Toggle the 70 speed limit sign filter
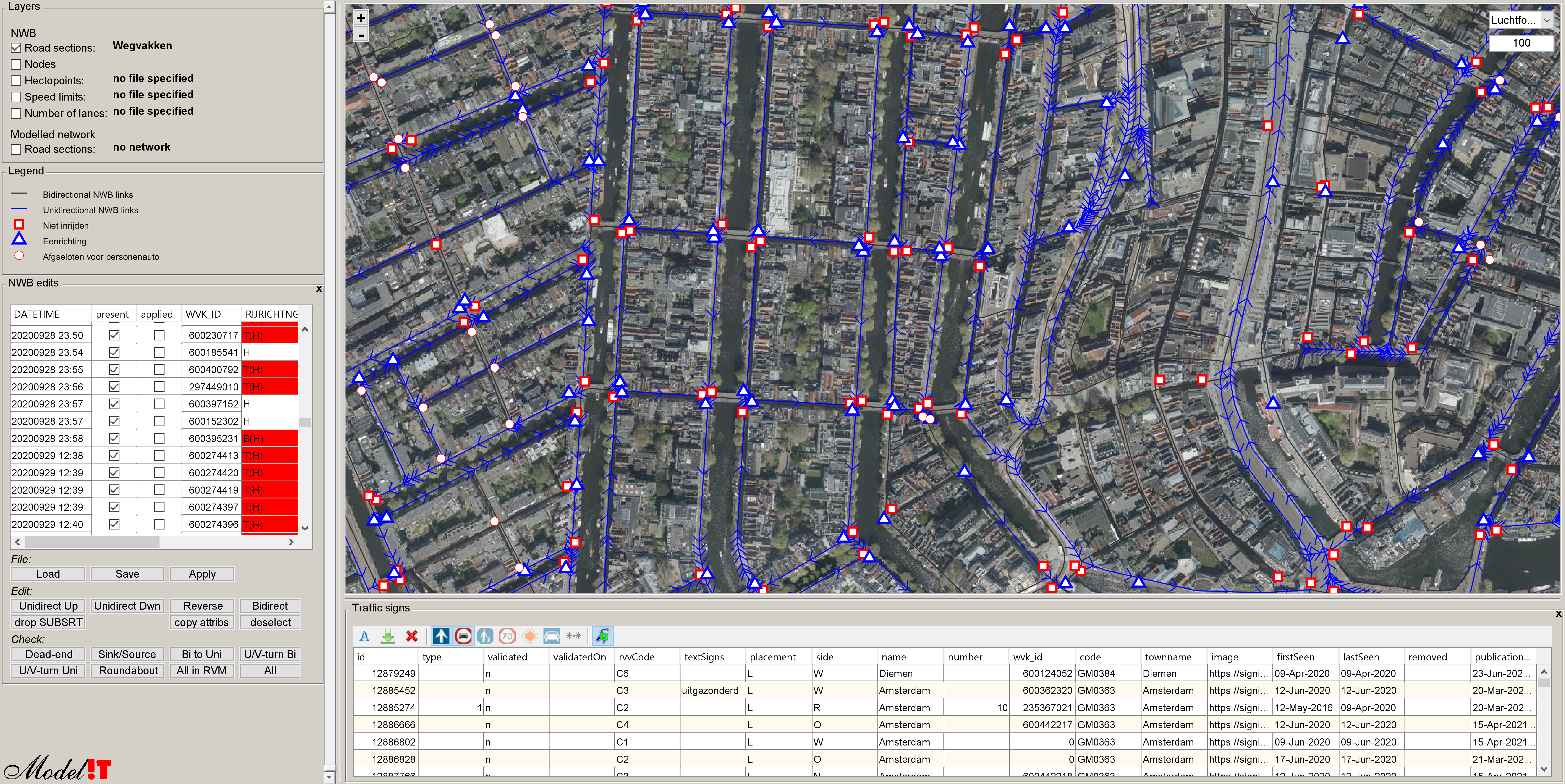Image resolution: width=1565 pixels, height=784 pixels. coord(507,636)
